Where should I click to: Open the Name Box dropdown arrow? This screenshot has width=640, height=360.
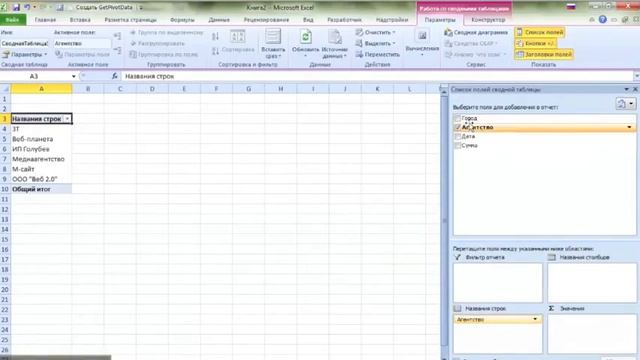coord(73,76)
